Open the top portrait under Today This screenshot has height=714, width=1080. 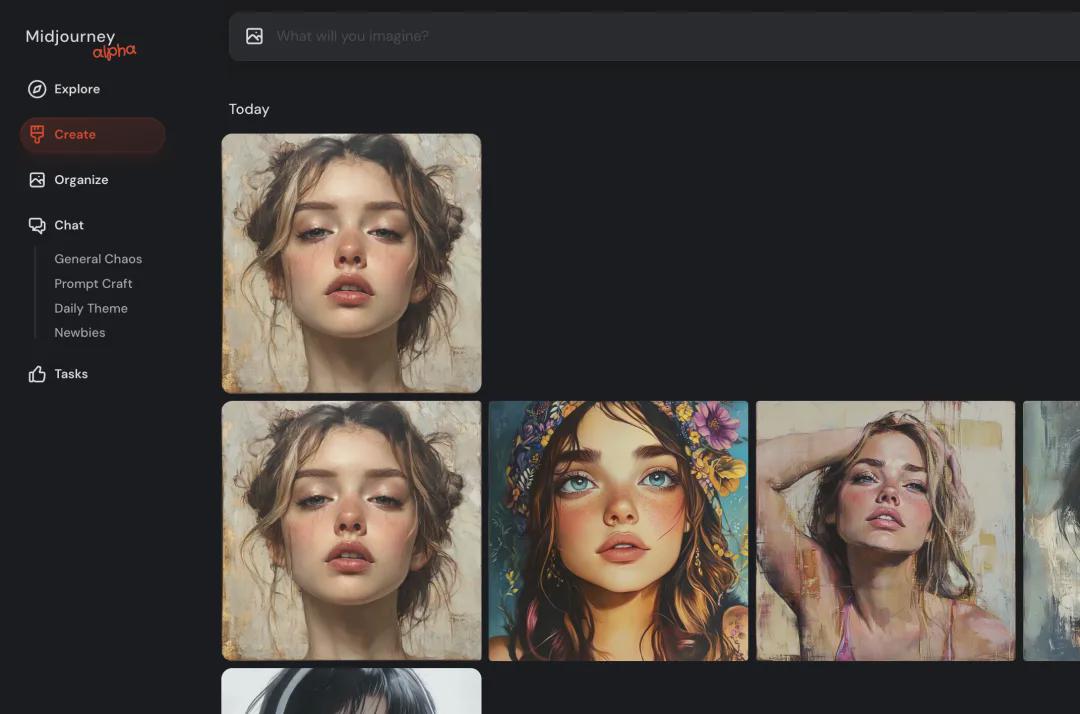[x=351, y=263]
